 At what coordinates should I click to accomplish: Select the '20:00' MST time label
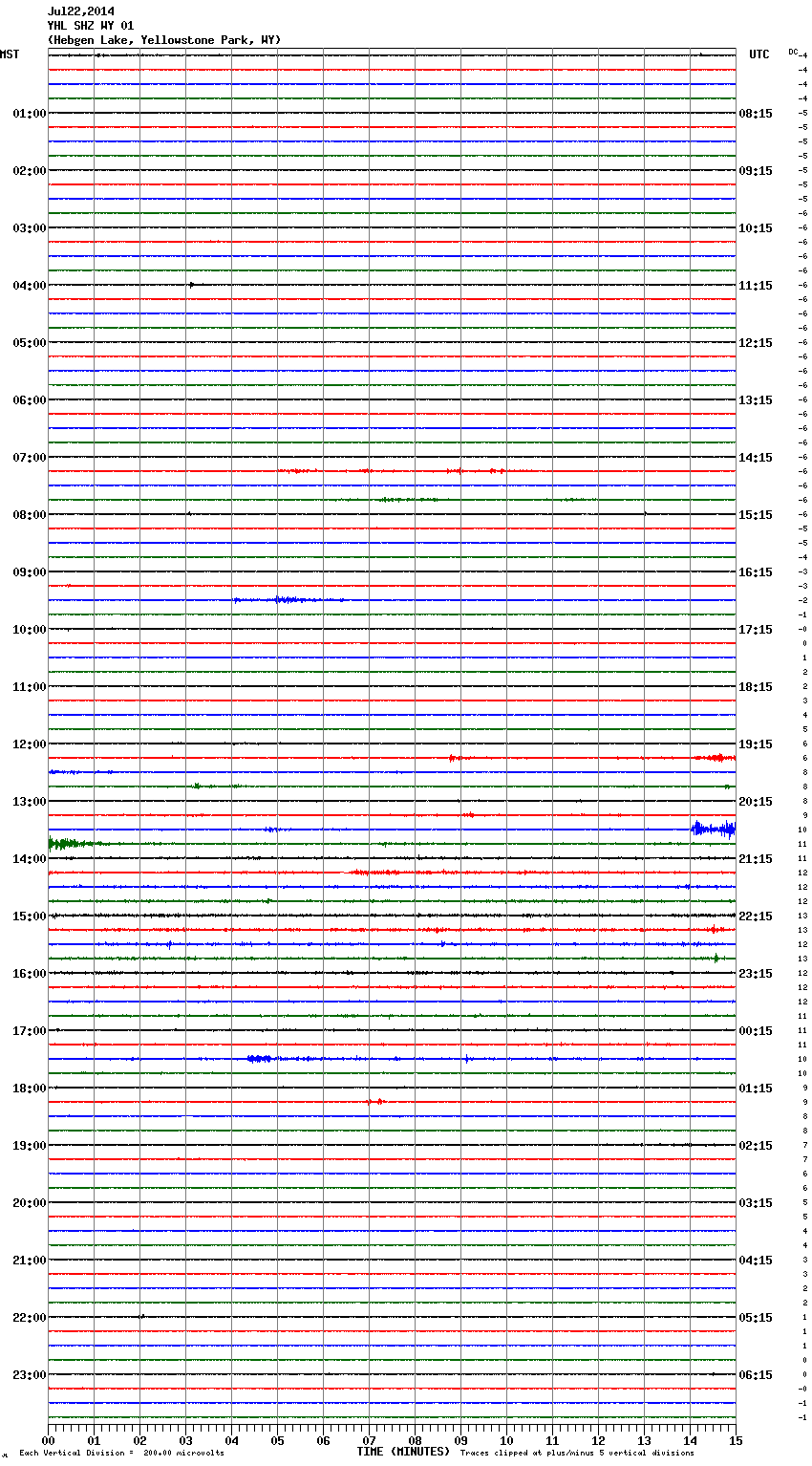[30, 1203]
